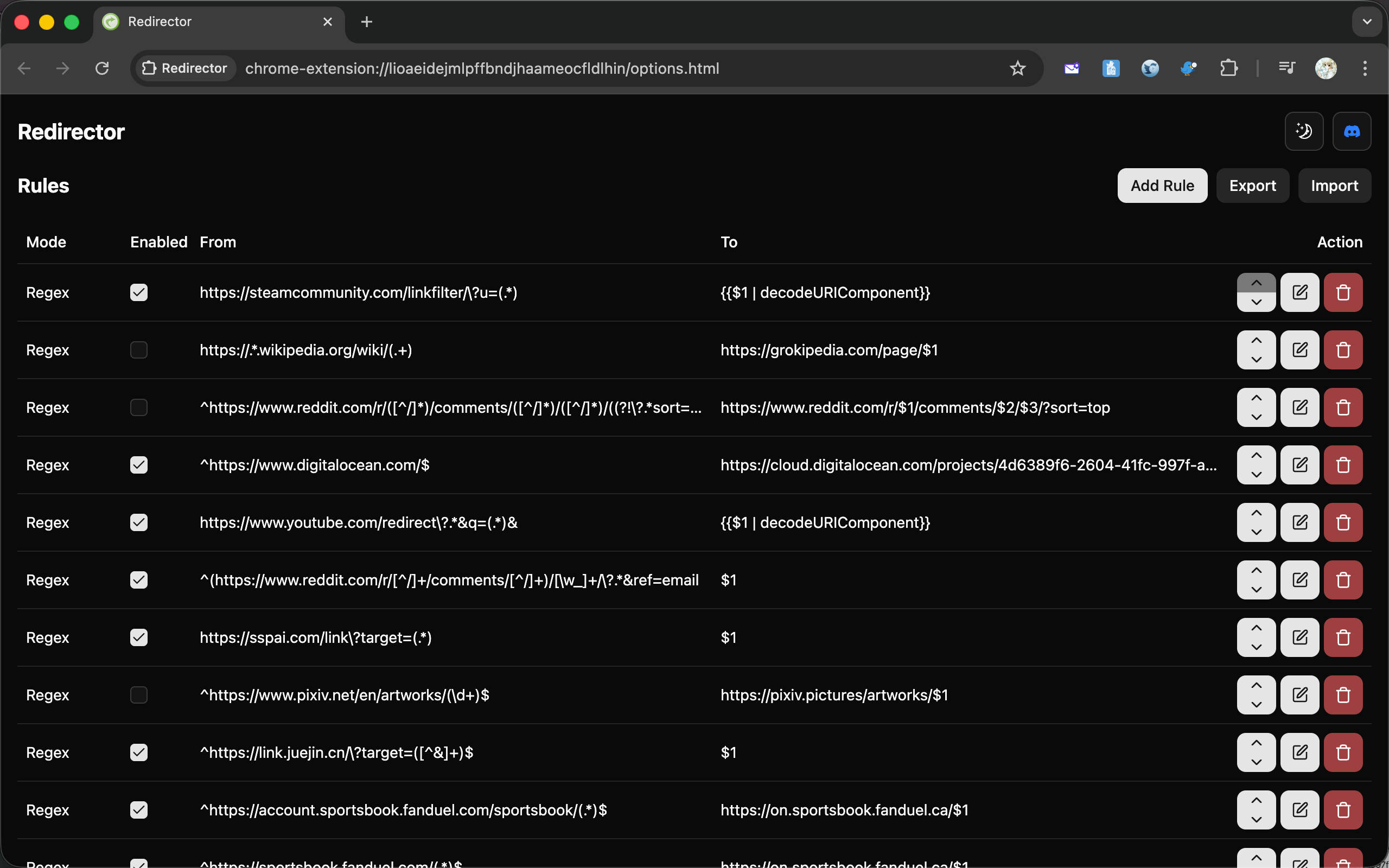This screenshot has height=868, width=1389.
Task: Enable the pixiv.net rule checkbox
Action: pyautogui.click(x=139, y=694)
